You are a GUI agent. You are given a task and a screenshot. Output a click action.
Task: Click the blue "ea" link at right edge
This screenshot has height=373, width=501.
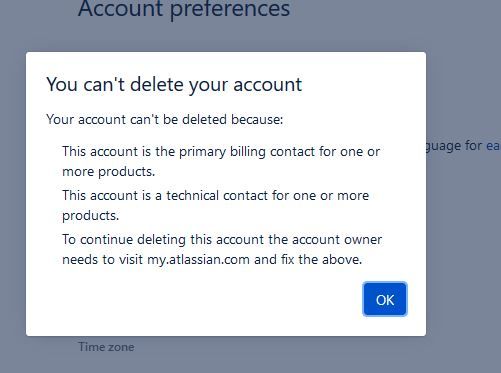coord(493,146)
